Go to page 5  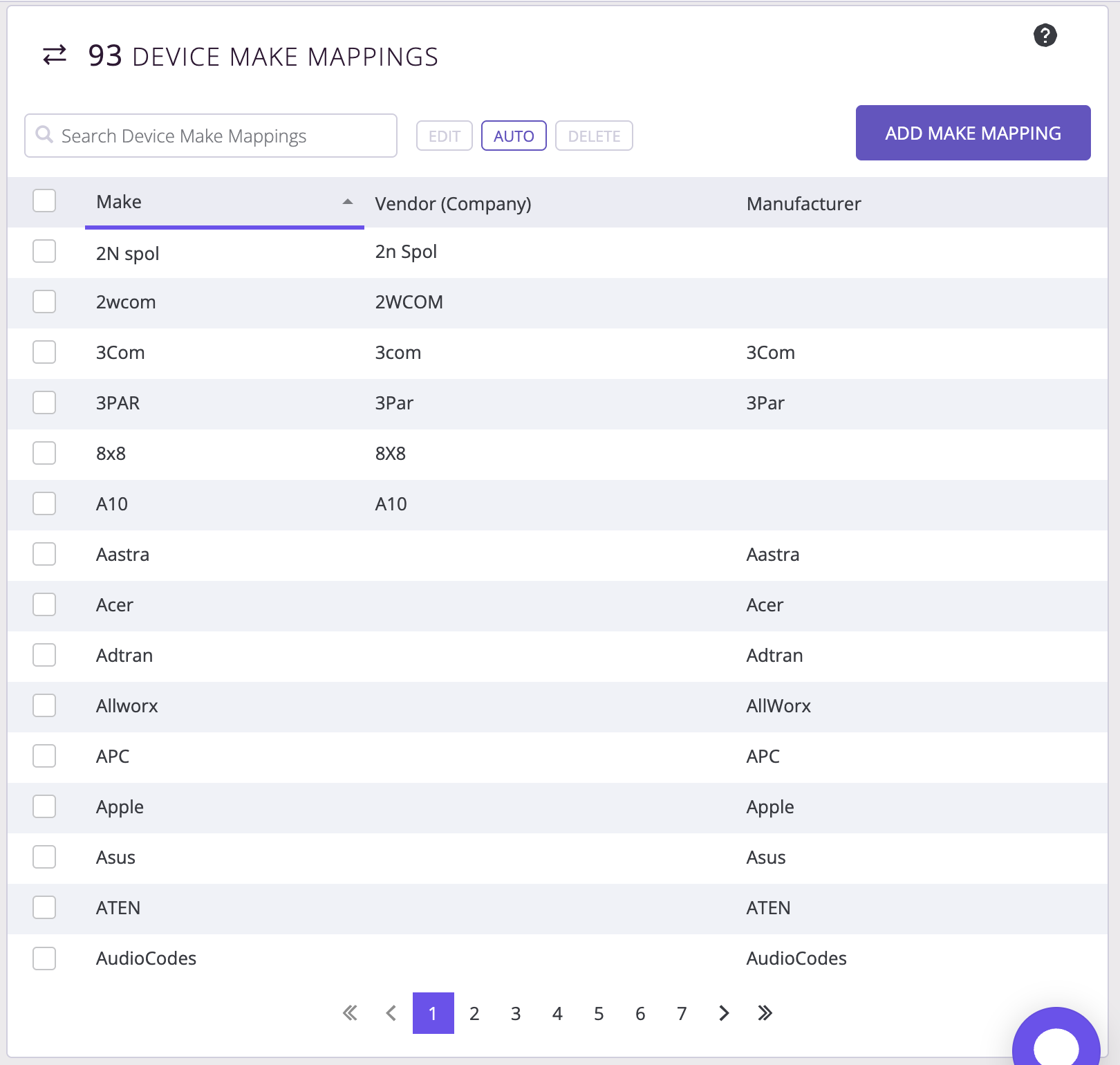tap(599, 1013)
